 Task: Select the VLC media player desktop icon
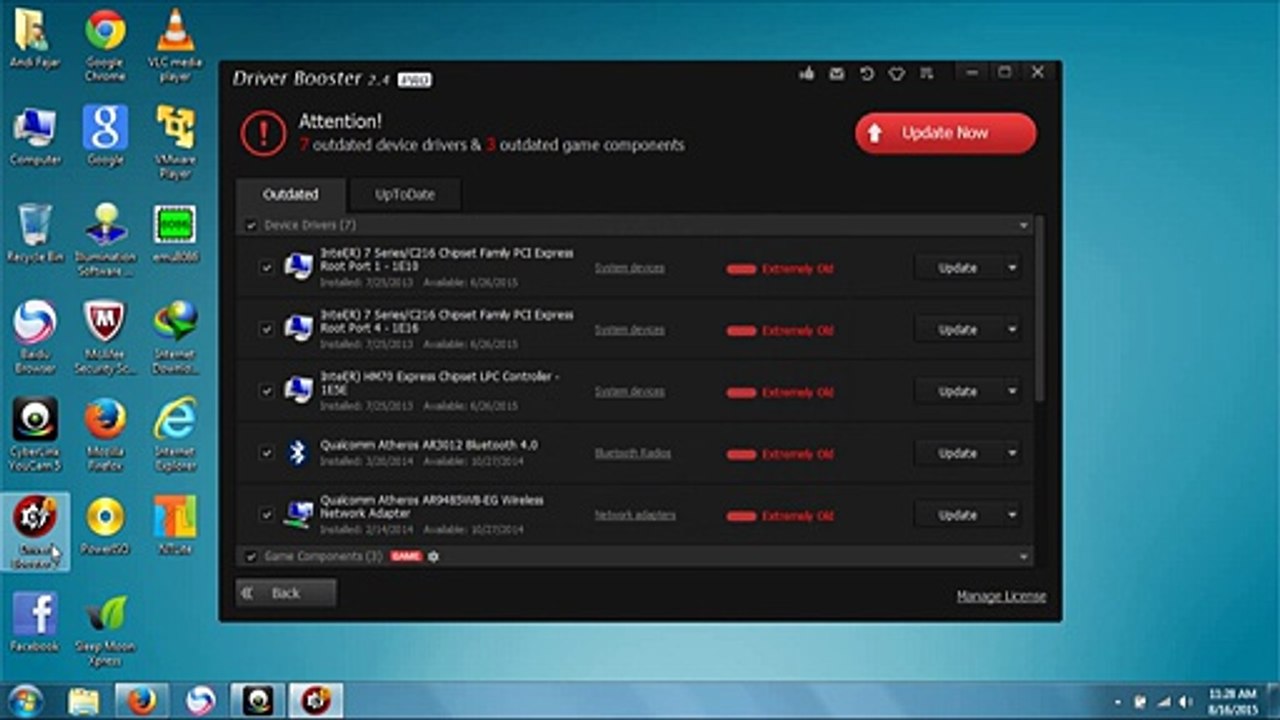[x=175, y=45]
